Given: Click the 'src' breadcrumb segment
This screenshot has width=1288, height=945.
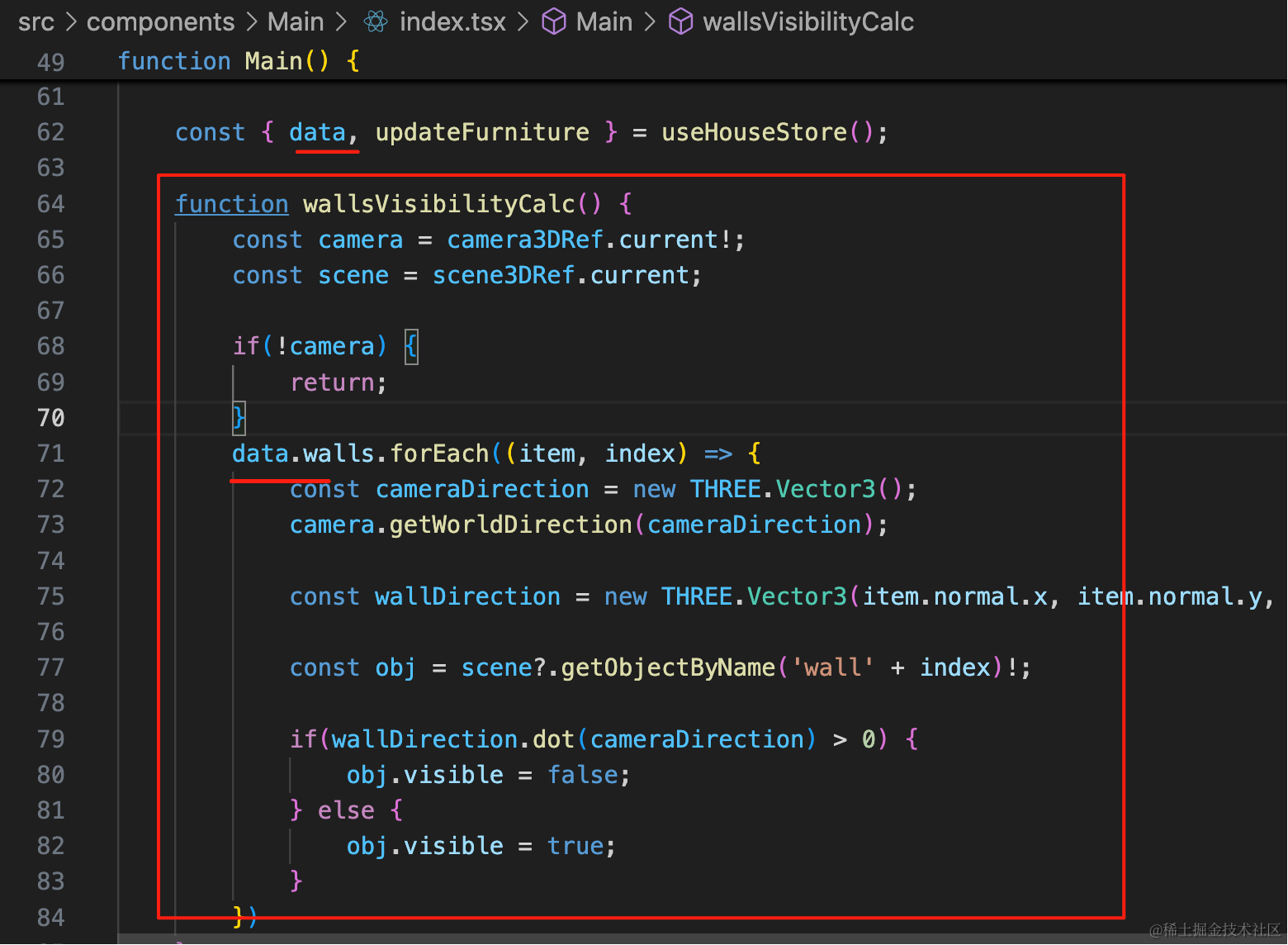Looking at the screenshot, I should (36, 21).
